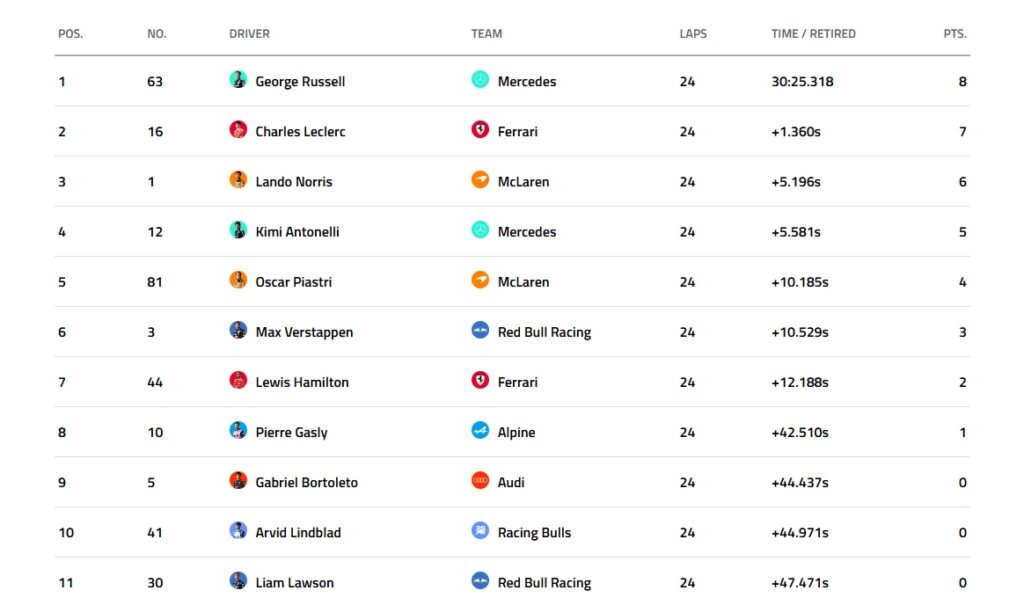Click the Mercedes logo in row one
Image resolution: width=1024 pixels, height=605 pixels.
(x=480, y=80)
